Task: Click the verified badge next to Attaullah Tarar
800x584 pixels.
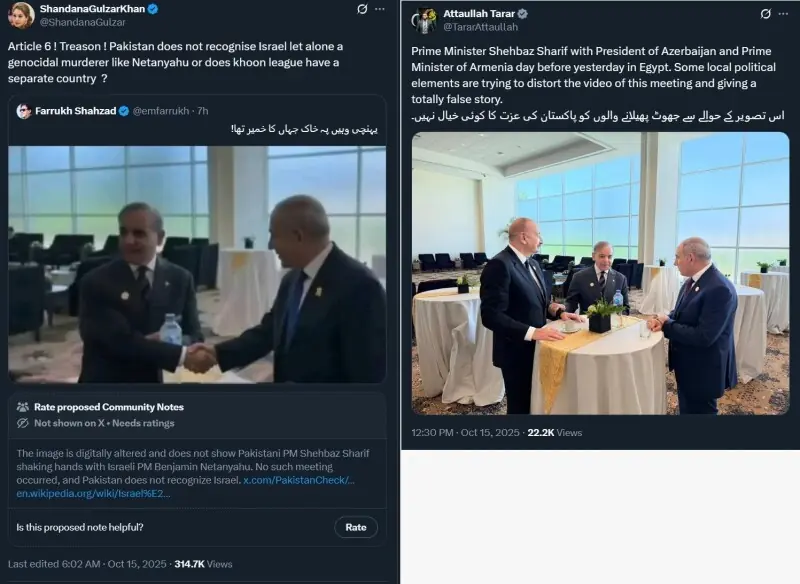Action: [x=523, y=14]
